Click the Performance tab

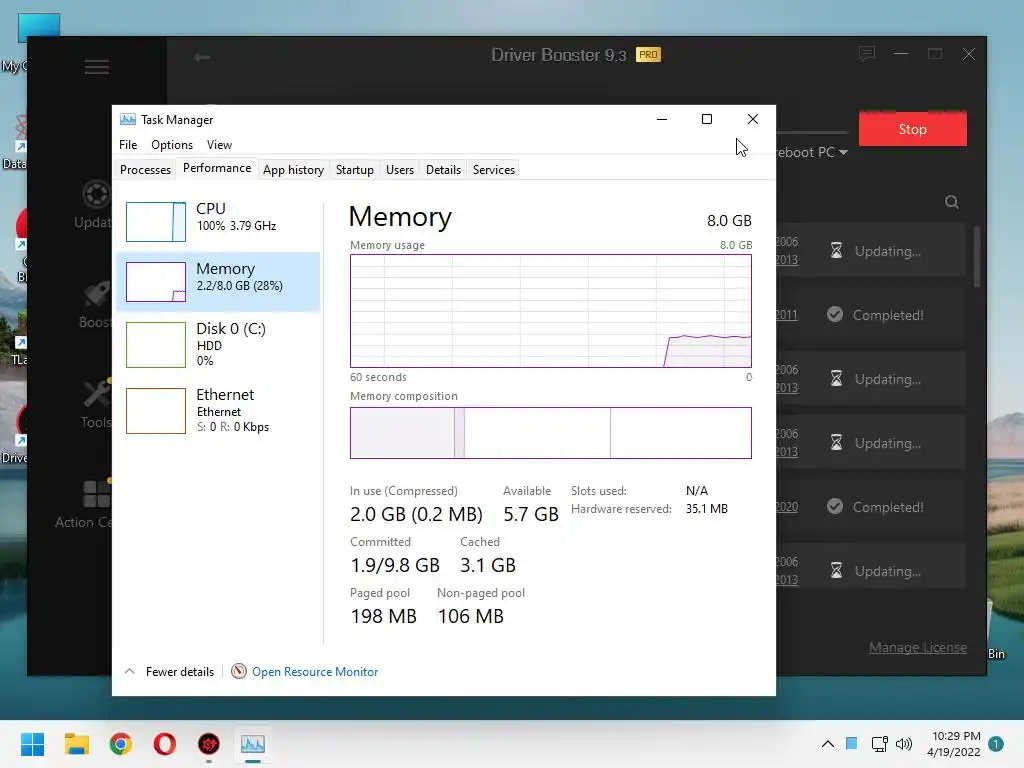217,168
